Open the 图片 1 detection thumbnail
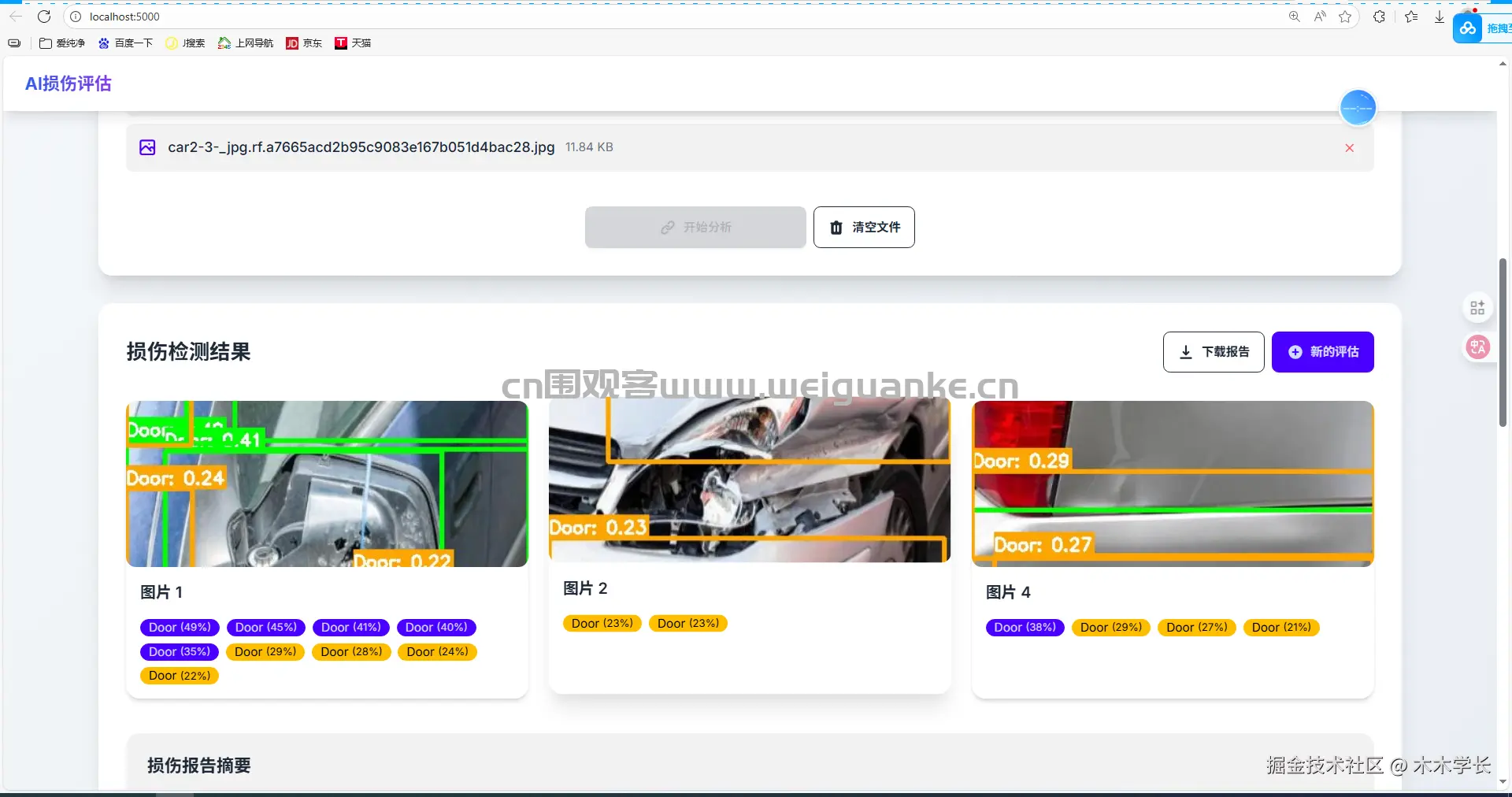 click(x=327, y=484)
